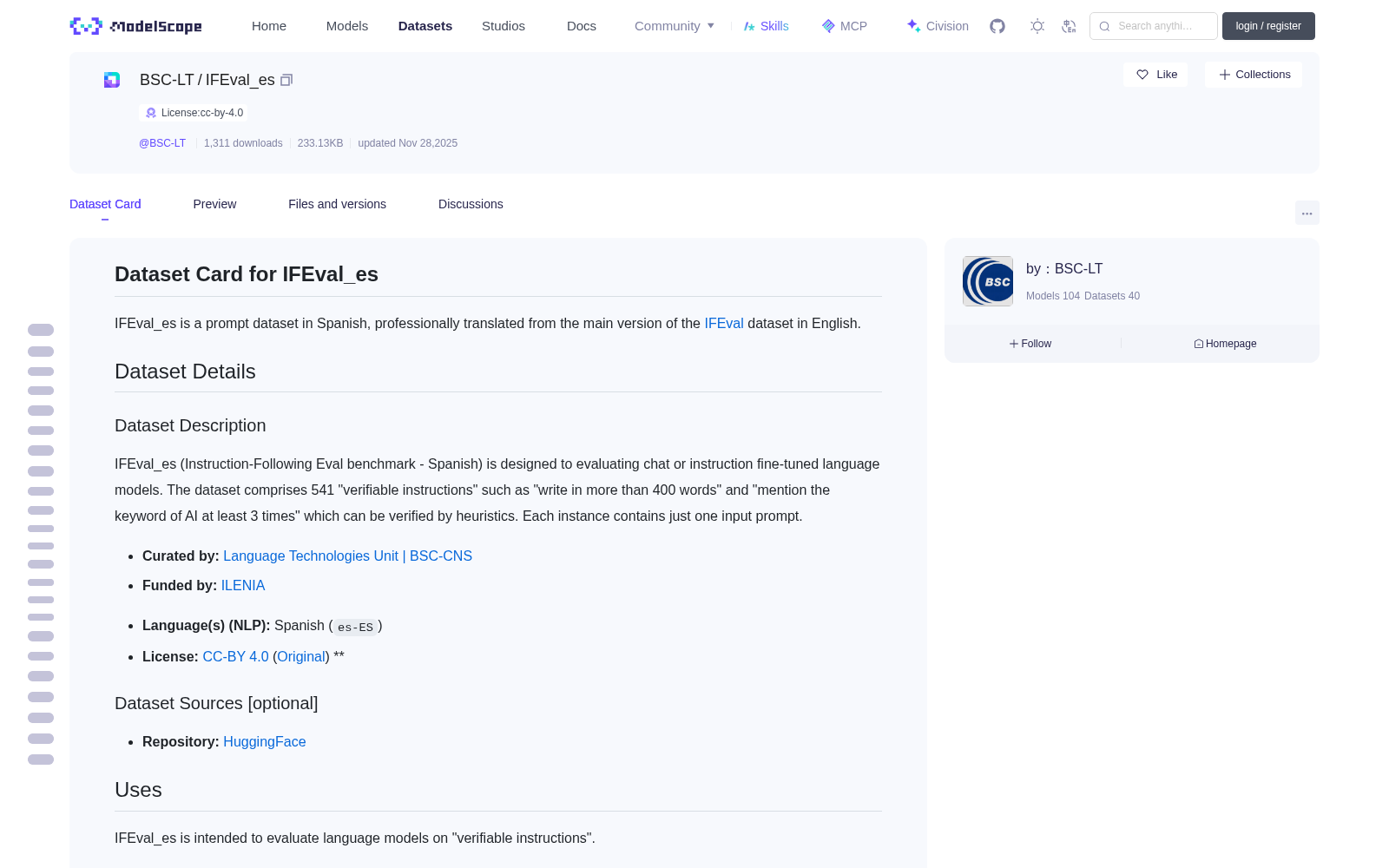This screenshot has height=868, width=1389.
Task: Click the 'updated Nov 28,2025' text
Action: 407,143
